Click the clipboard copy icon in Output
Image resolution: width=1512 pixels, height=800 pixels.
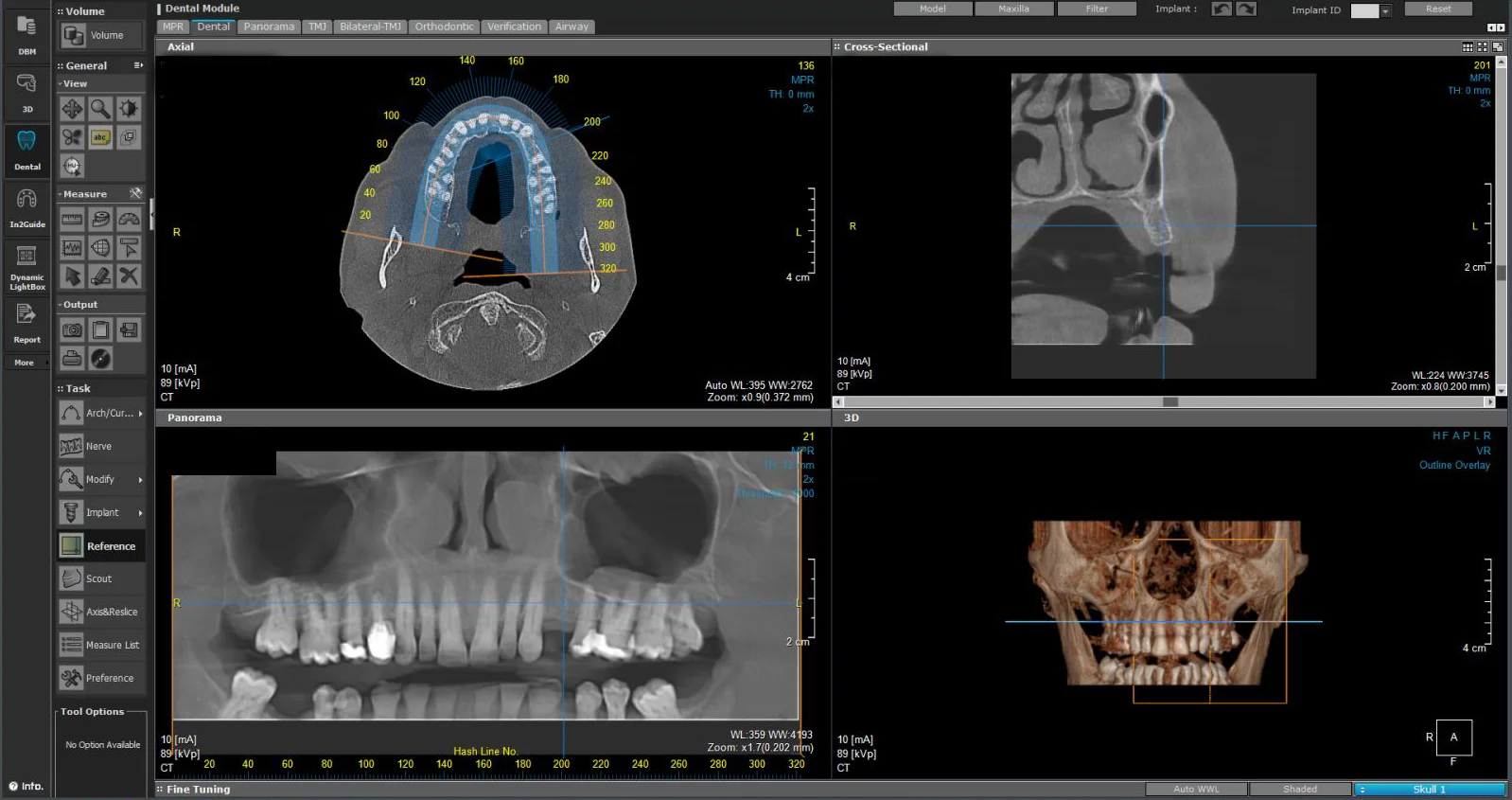(100, 330)
